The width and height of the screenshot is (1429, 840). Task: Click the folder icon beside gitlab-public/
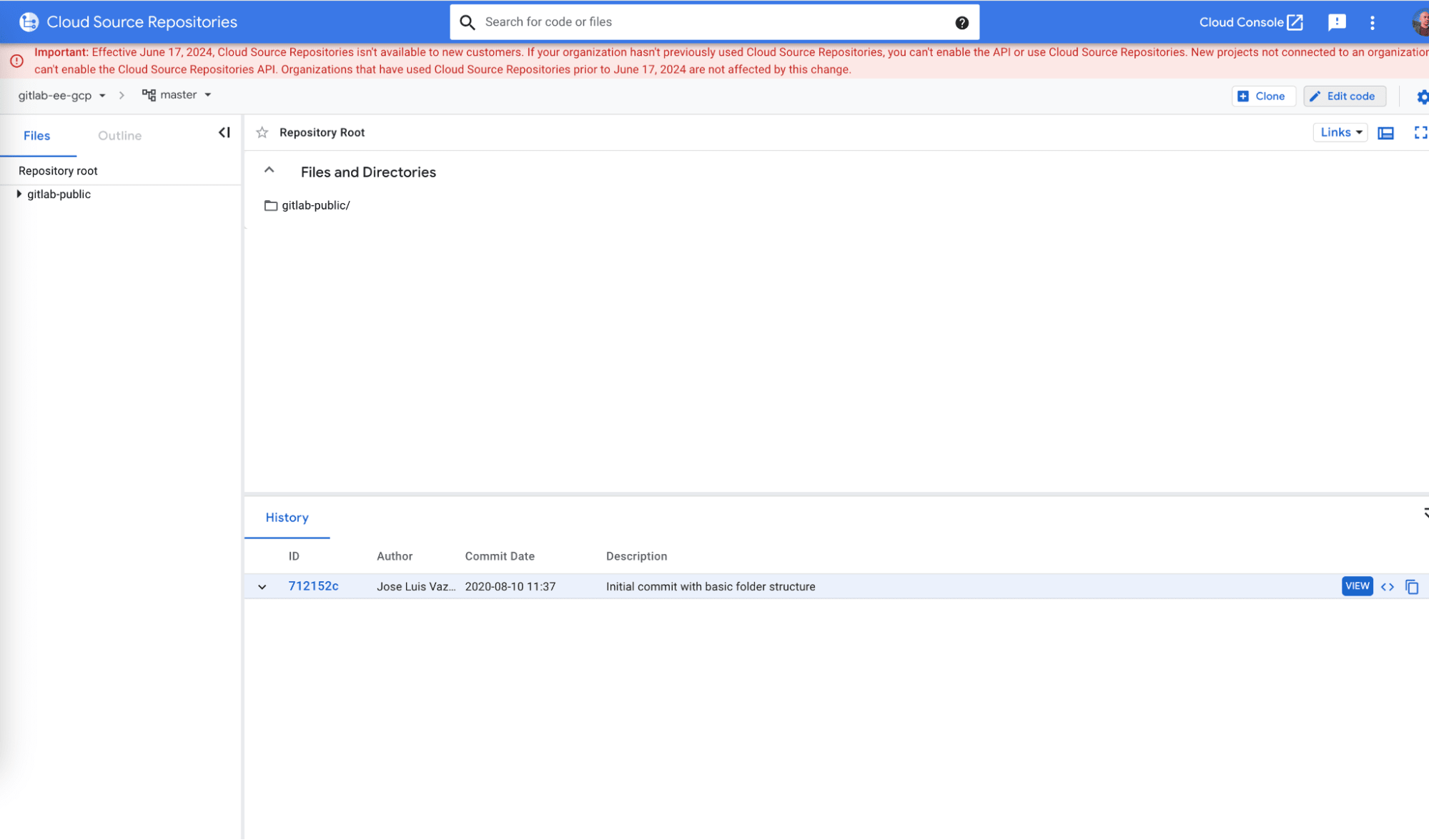tap(271, 206)
